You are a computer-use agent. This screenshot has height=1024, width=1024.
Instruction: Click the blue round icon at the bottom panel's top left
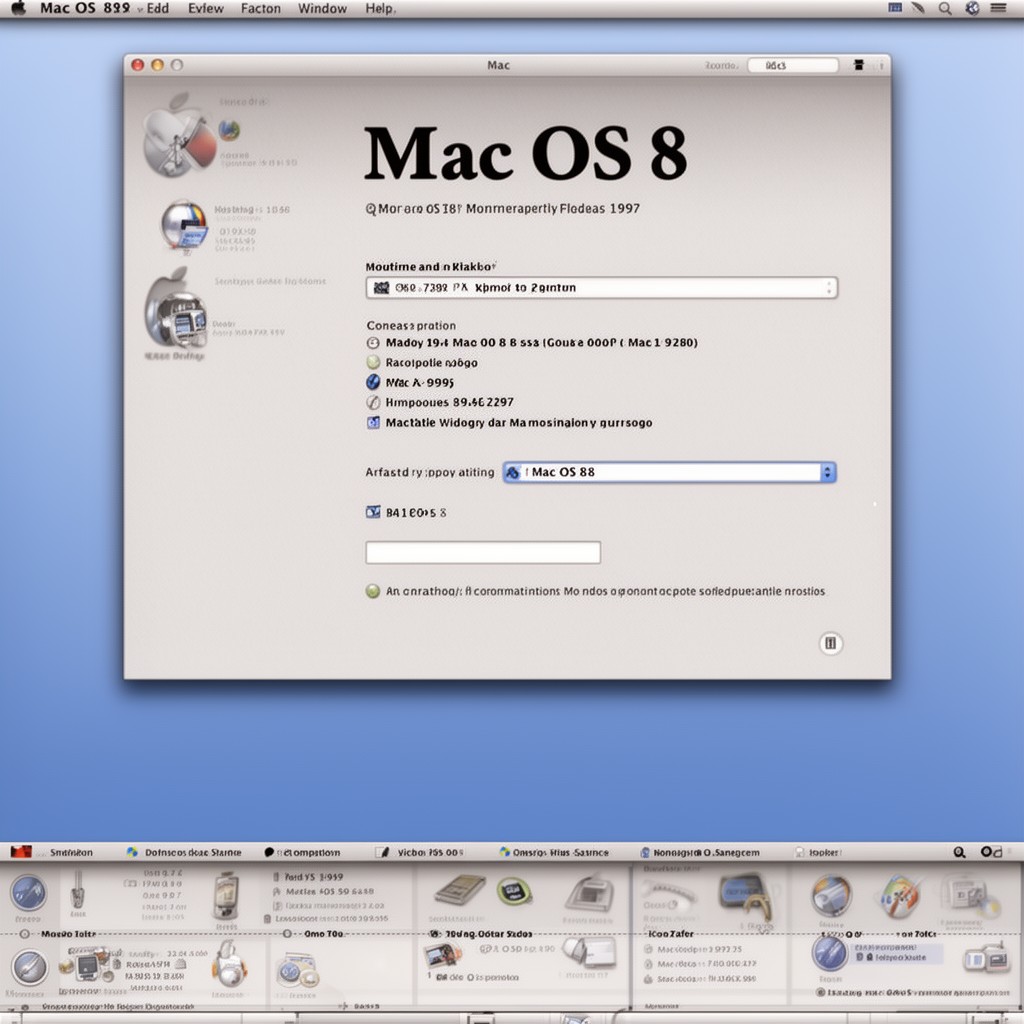coord(28,893)
